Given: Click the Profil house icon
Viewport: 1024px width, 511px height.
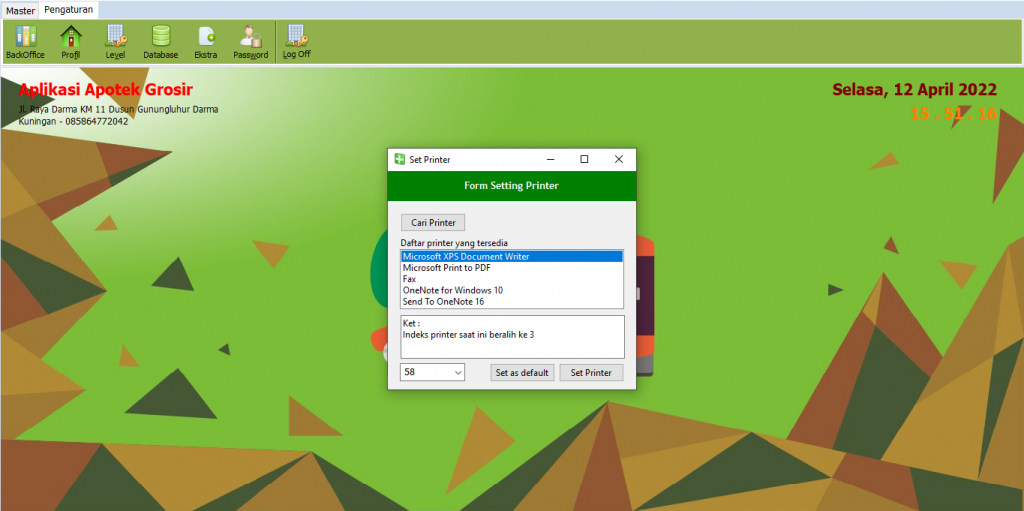Looking at the screenshot, I should 71,41.
